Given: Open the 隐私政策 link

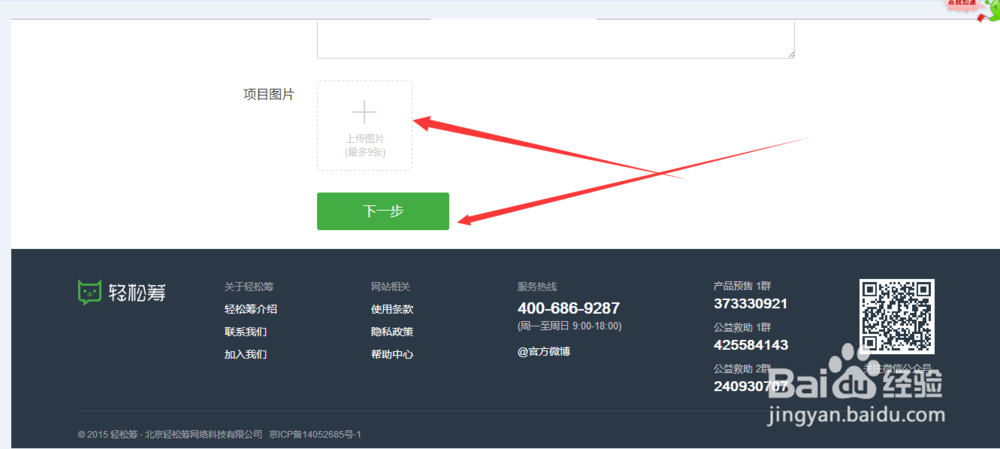Looking at the screenshot, I should point(392,332).
